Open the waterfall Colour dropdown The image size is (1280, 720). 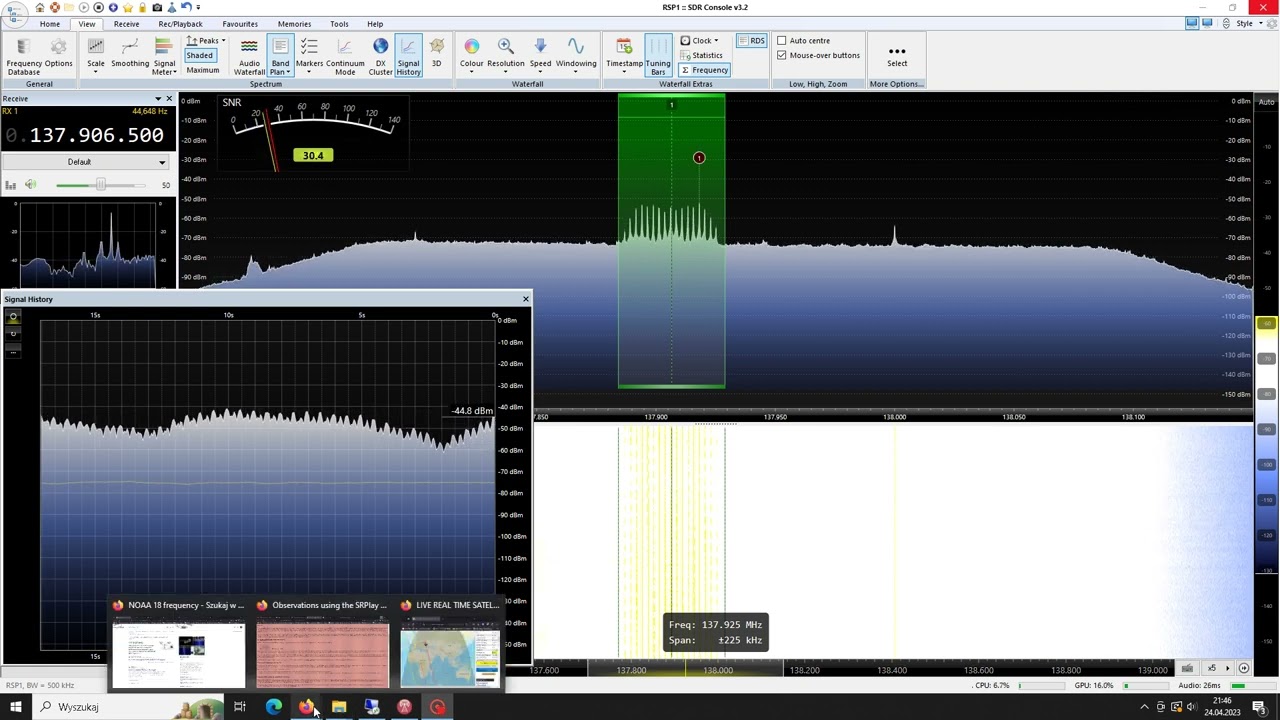pos(472,55)
